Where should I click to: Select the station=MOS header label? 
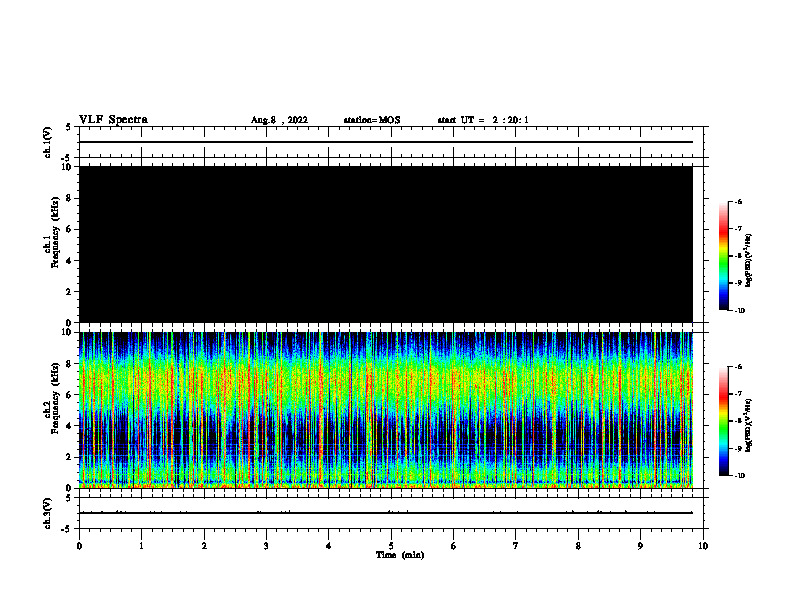[x=372, y=120]
